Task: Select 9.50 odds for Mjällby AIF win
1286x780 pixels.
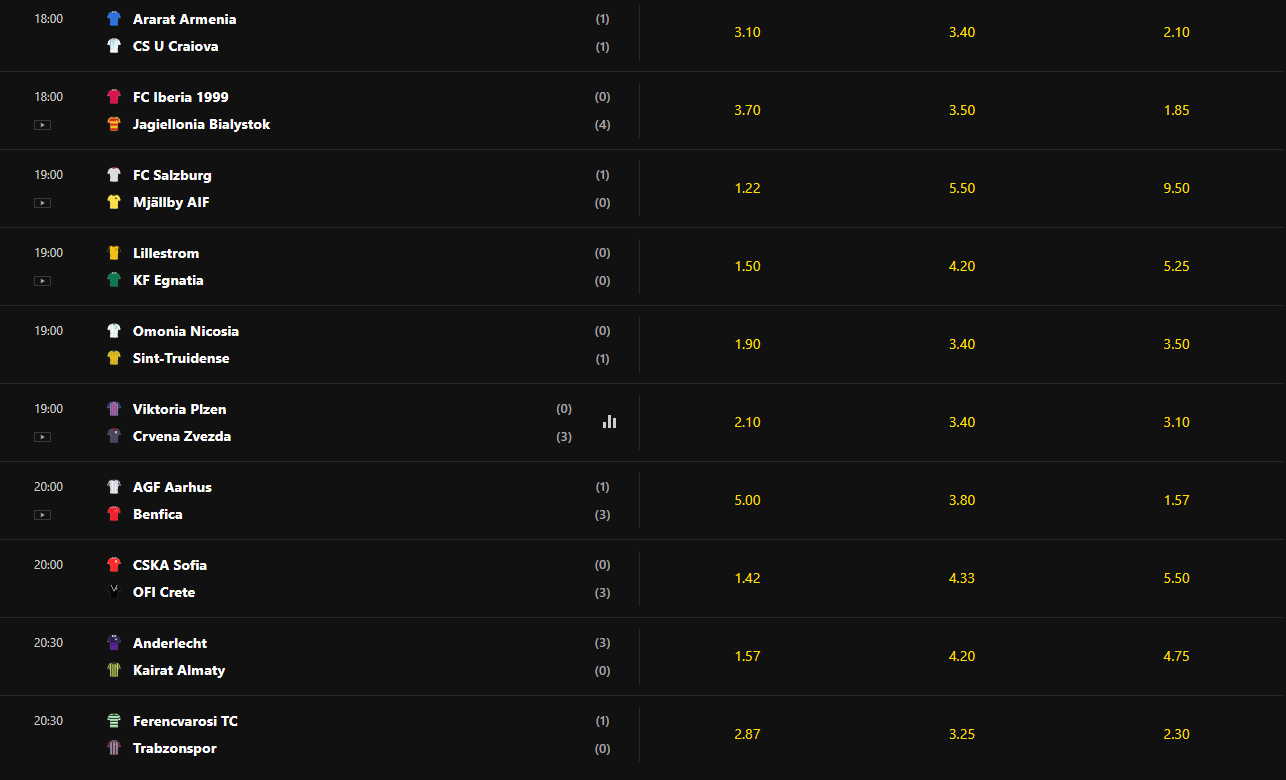Action: 1177,188
